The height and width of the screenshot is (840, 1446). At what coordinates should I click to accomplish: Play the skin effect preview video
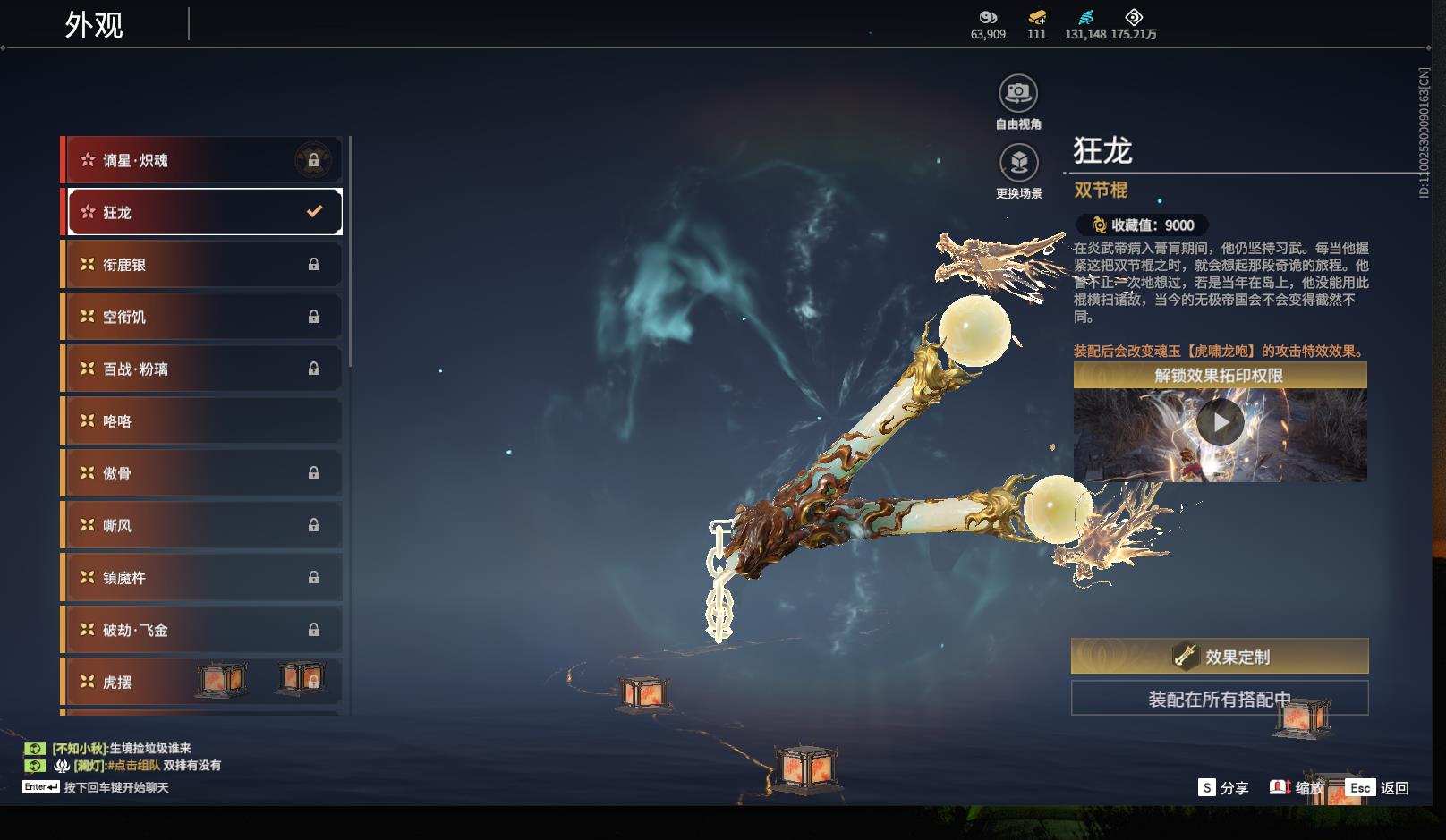click(1221, 422)
